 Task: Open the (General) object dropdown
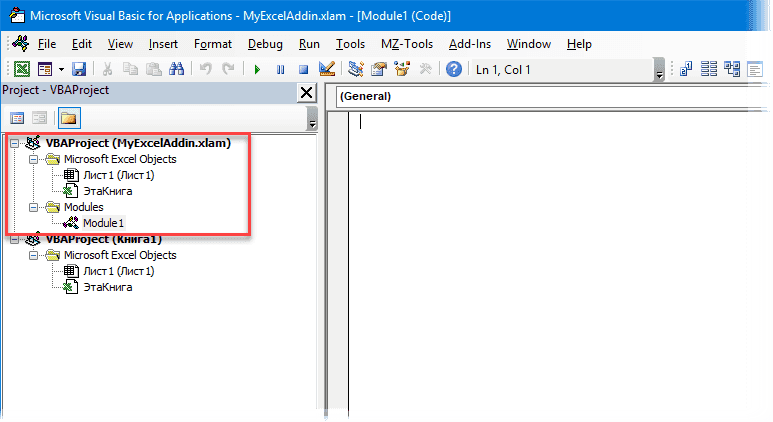point(552,97)
